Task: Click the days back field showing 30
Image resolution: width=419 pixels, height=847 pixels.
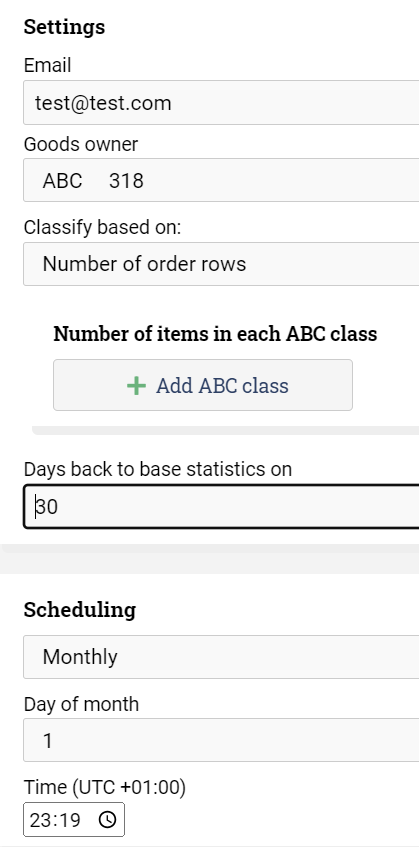Action: point(221,507)
